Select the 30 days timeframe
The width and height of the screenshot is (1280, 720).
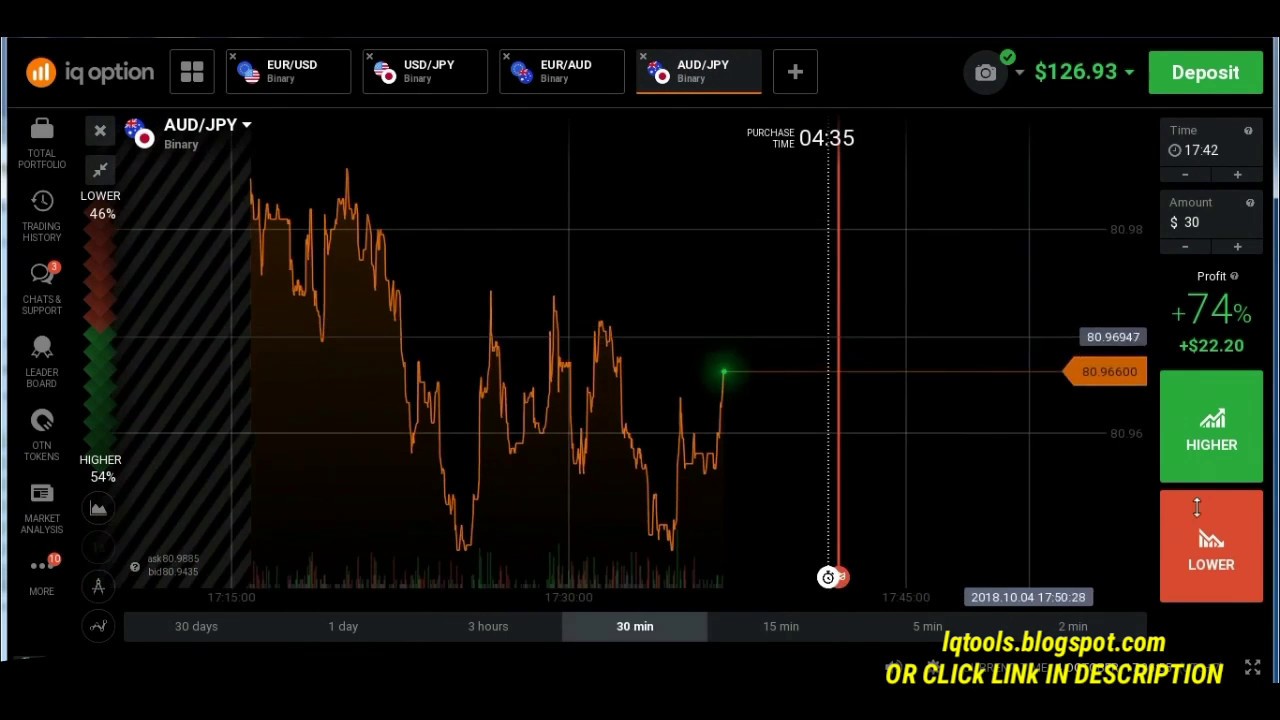click(x=196, y=626)
